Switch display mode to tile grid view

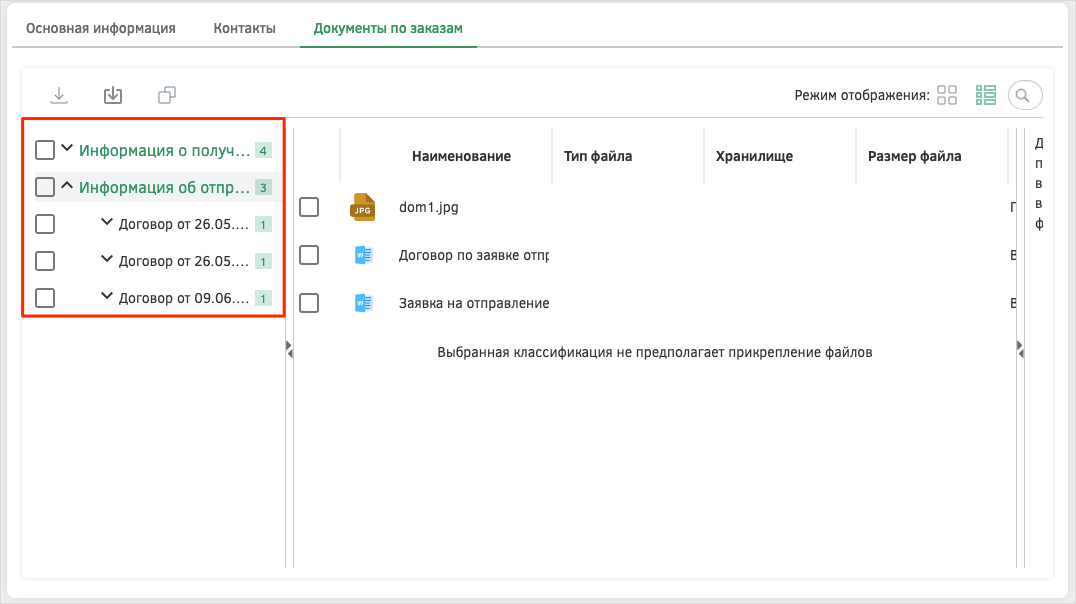click(947, 95)
